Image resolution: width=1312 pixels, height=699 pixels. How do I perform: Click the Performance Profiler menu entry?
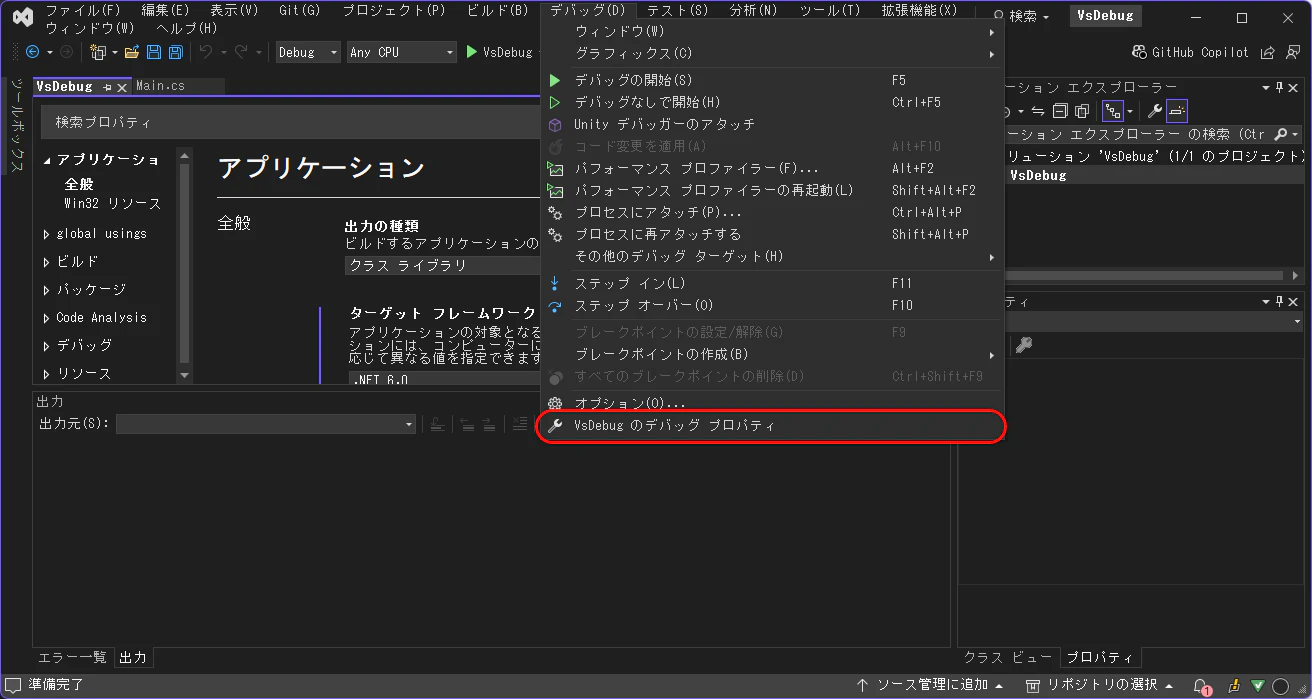772,168
